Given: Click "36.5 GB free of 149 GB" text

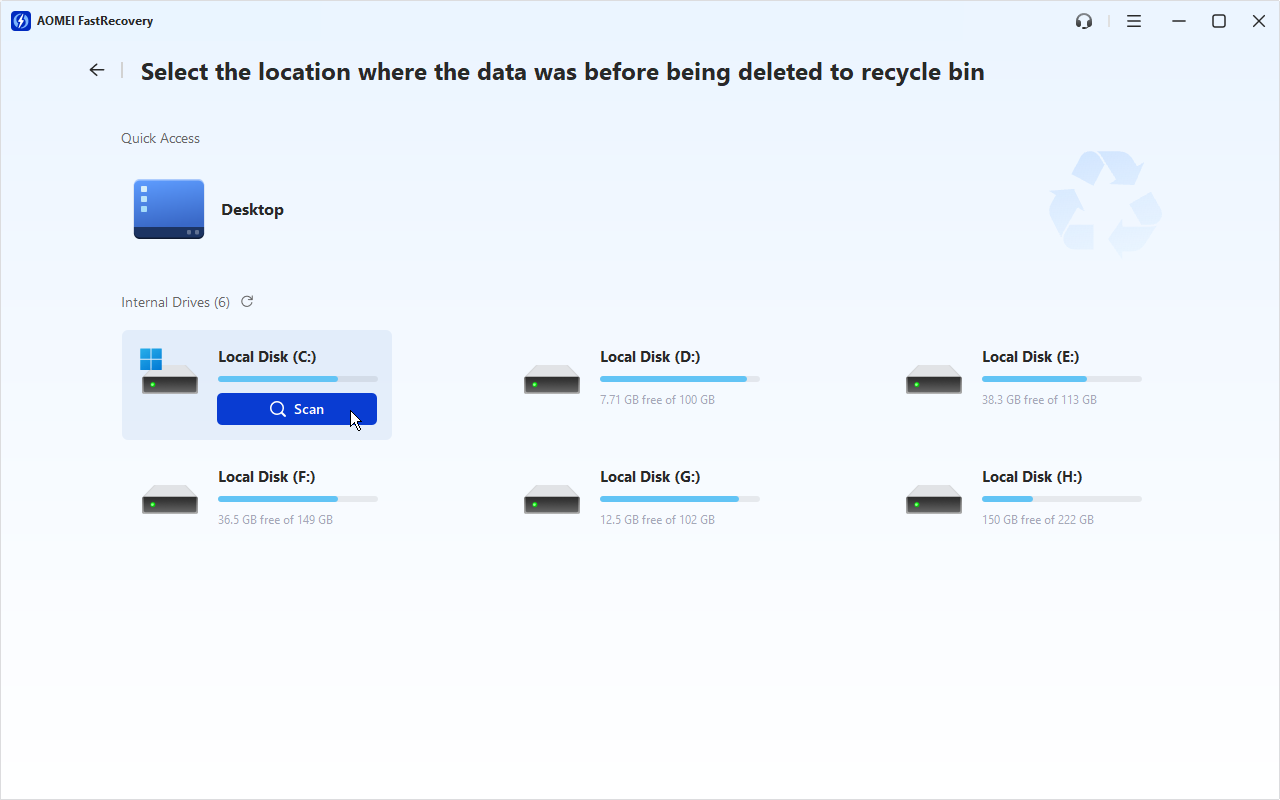Looking at the screenshot, I should pos(275,520).
